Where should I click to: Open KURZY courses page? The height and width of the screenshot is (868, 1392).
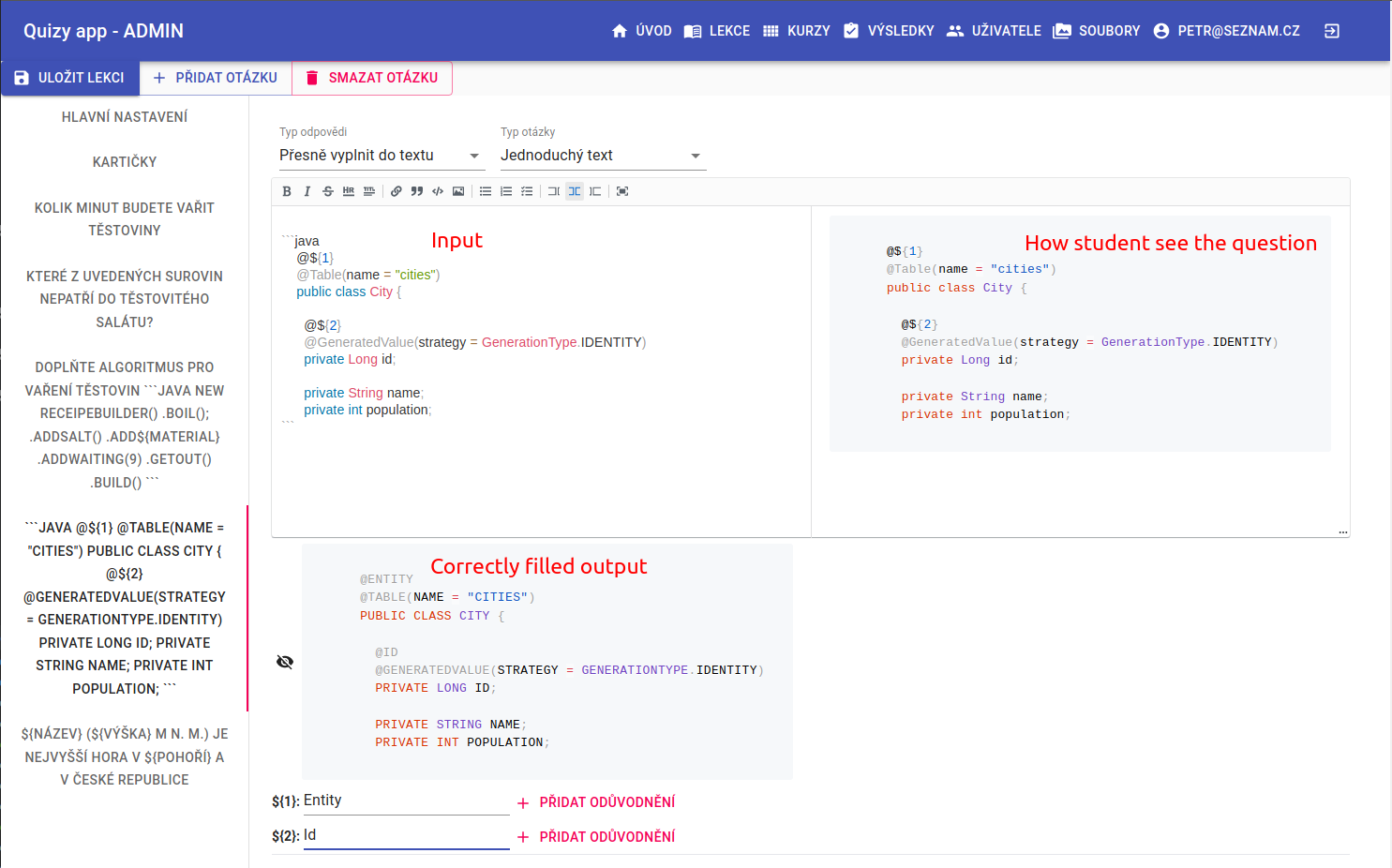[x=797, y=31]
